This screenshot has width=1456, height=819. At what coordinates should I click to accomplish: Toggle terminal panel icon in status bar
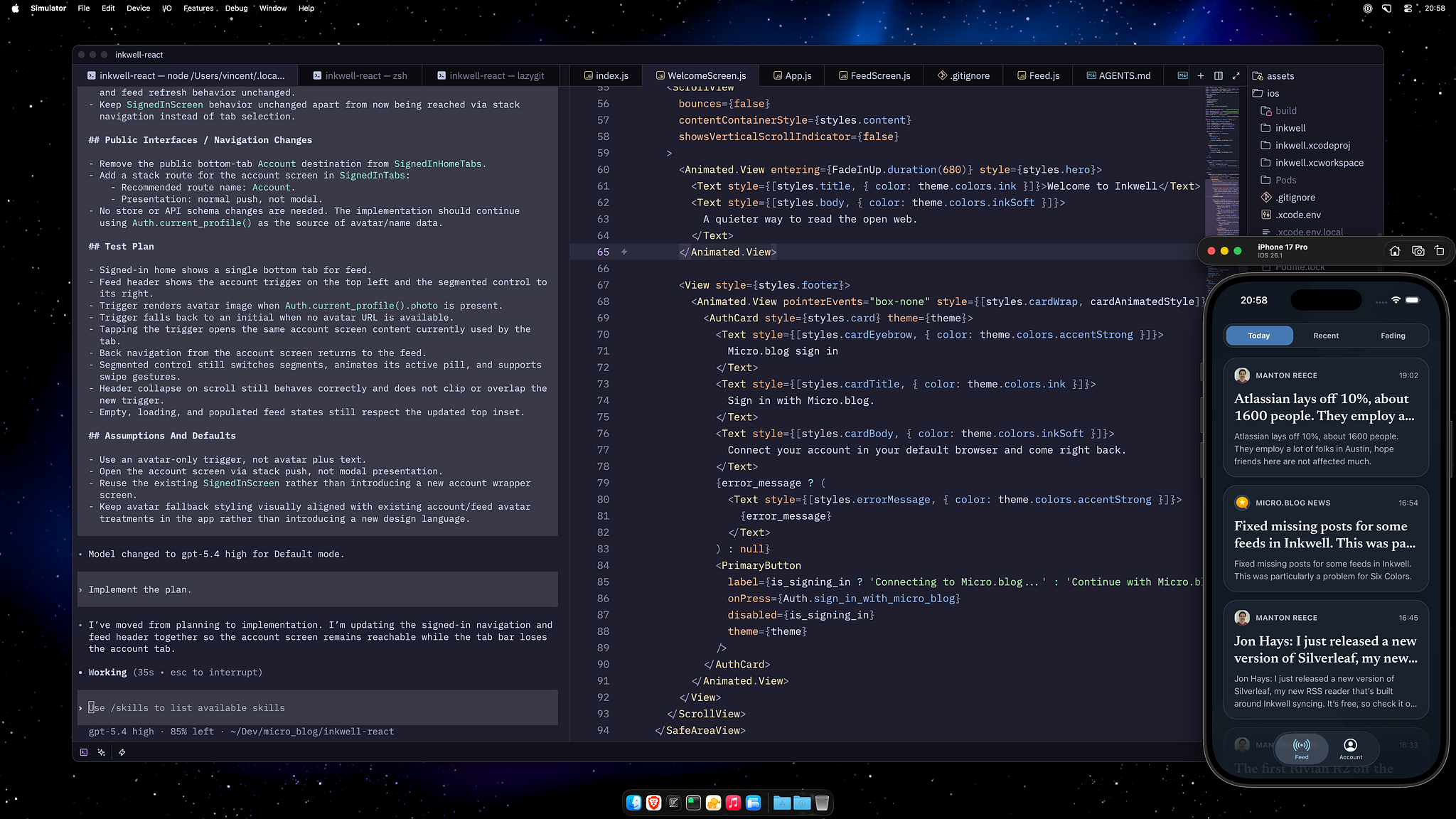coord(84,752)
